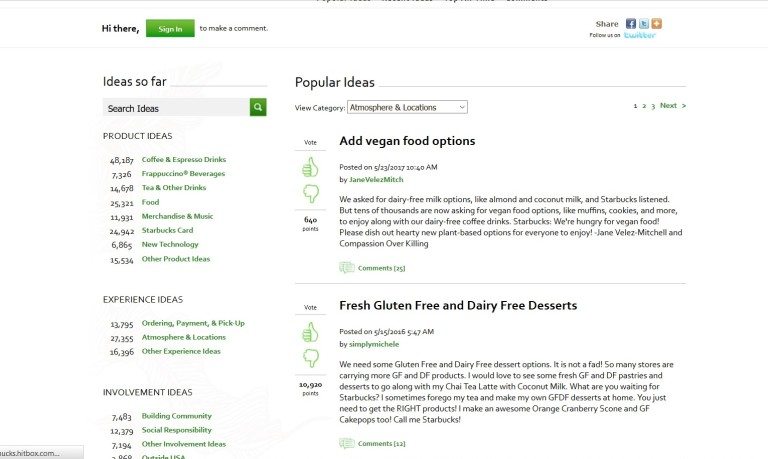Go to page 2 of popular ideas
This screenshot has width=768, height=459.
pyautogui.click(x=644, y=106)
